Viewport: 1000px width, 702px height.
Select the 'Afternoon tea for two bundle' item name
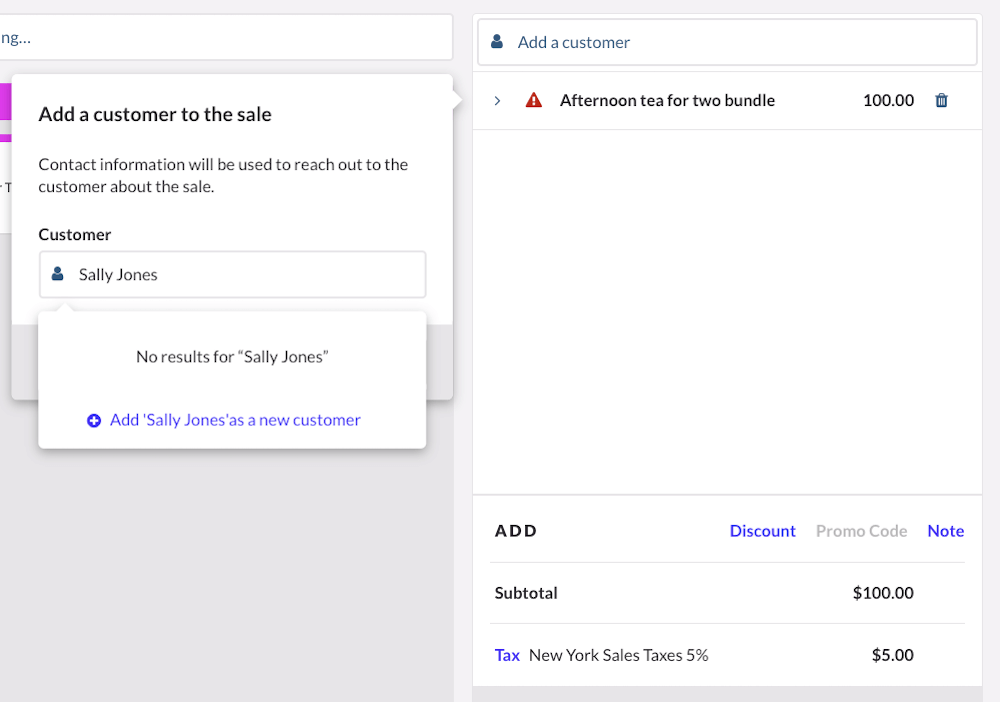(667, 100)
